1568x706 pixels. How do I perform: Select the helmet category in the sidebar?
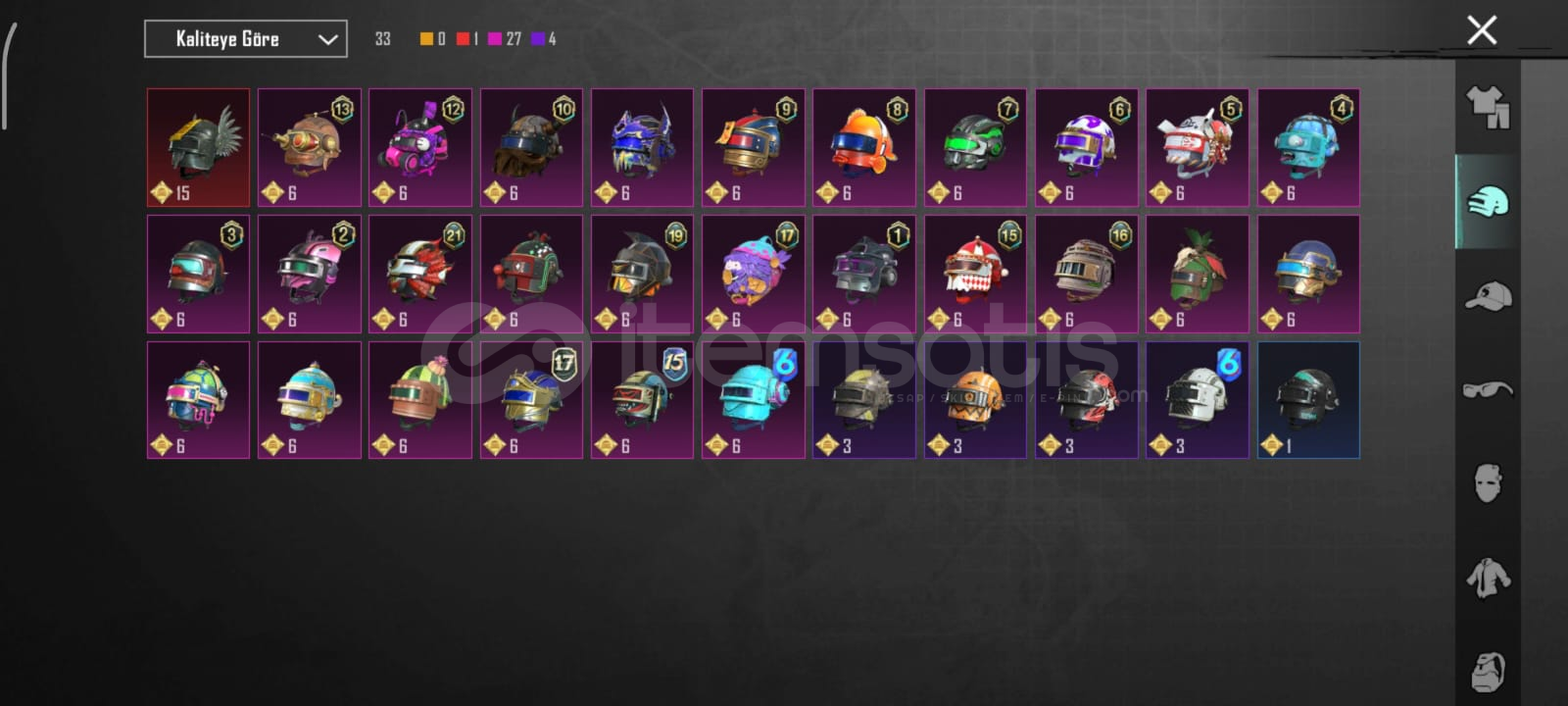[1488, 202]
